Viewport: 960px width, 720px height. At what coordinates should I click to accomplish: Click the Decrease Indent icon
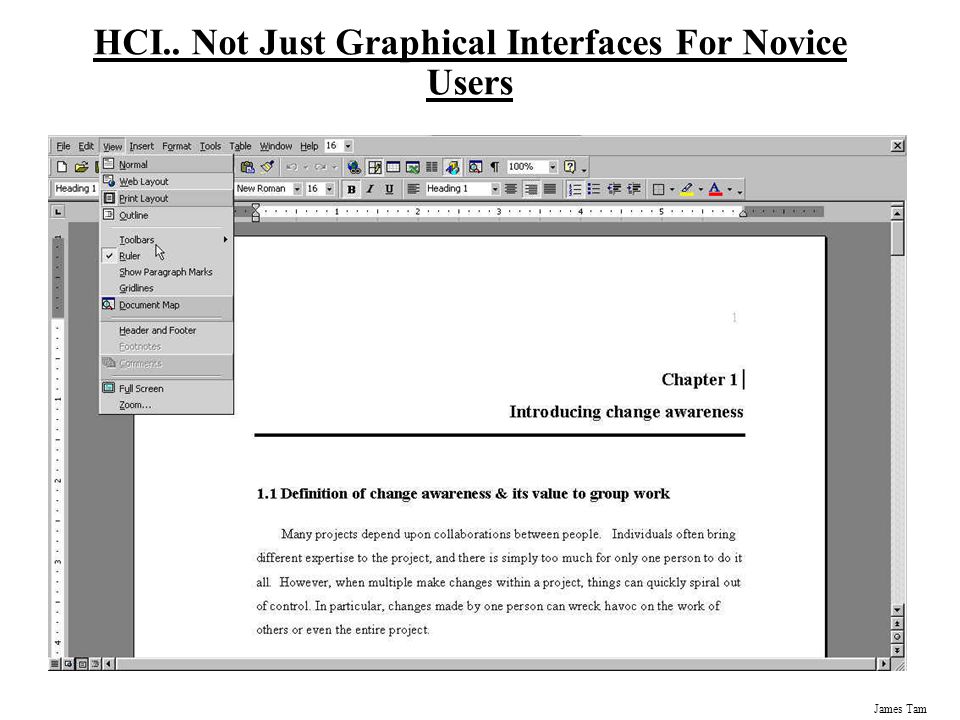(614, 189)
